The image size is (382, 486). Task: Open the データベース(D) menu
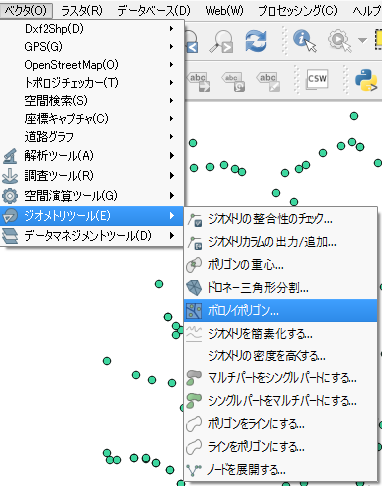coord(154,11)
